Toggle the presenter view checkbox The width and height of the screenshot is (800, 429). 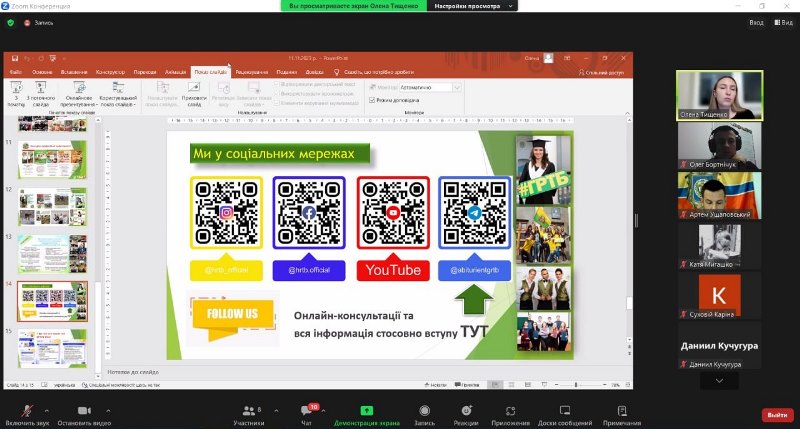coord(373,100)
